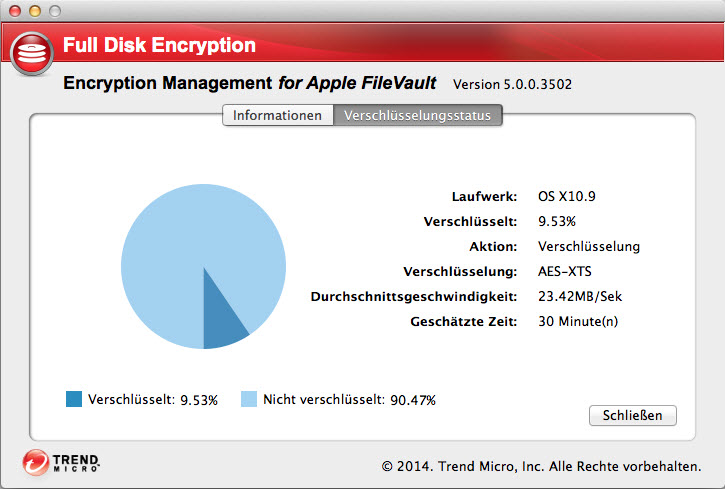The height and width of the screenshot is (489, 725).
Task: Click the light blue Nicht verschlüsselt swatch
Action: click(249, 400)
